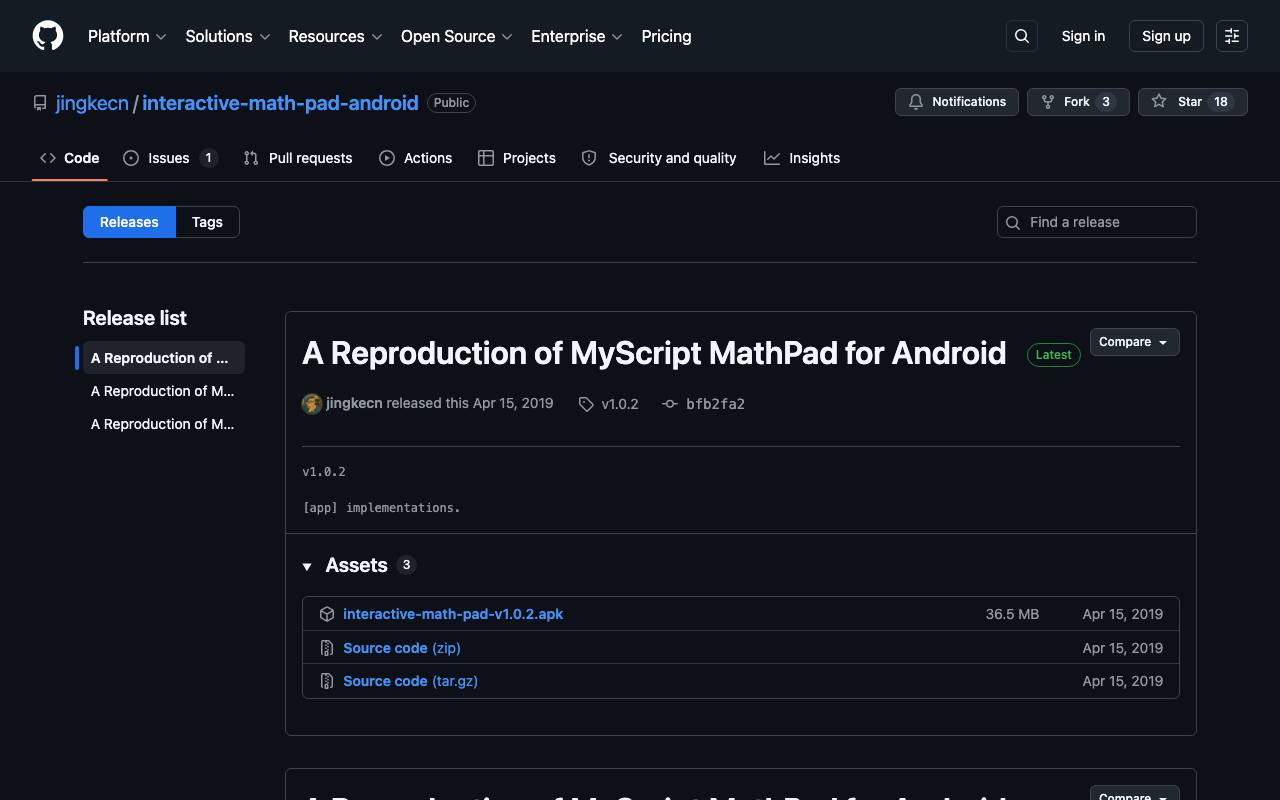Open the Compare dropdown for v1.0.2
1280x800 pixels.
pyautogui.click(x=1135, y=342)
